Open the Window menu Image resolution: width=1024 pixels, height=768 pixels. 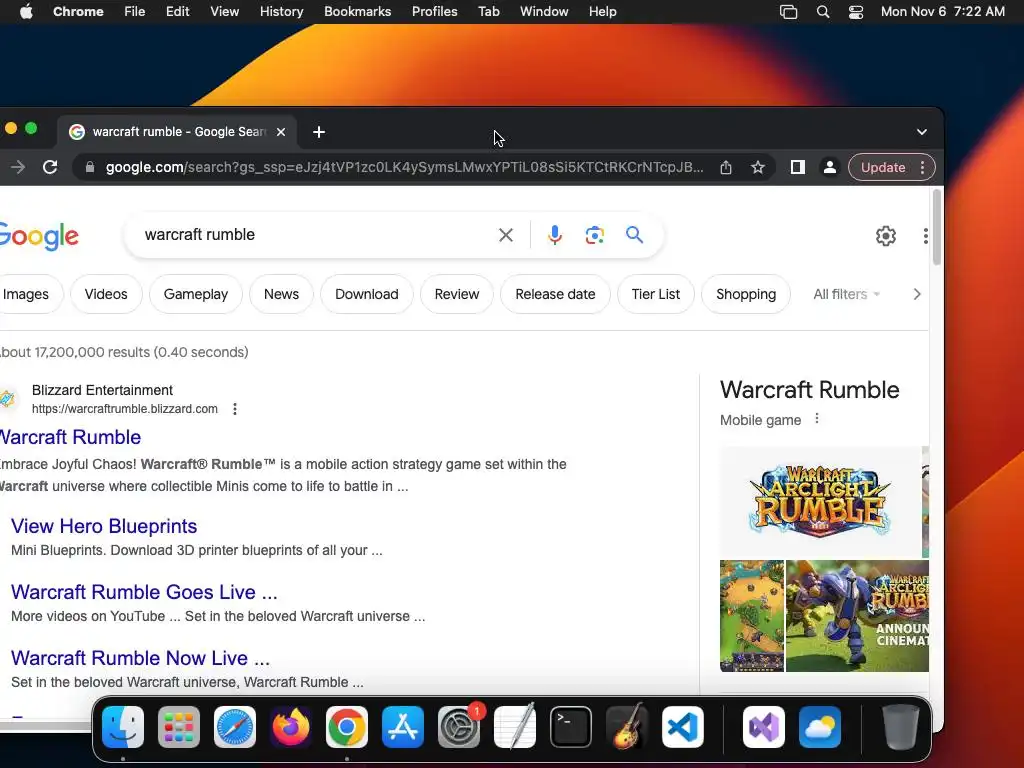544,12
